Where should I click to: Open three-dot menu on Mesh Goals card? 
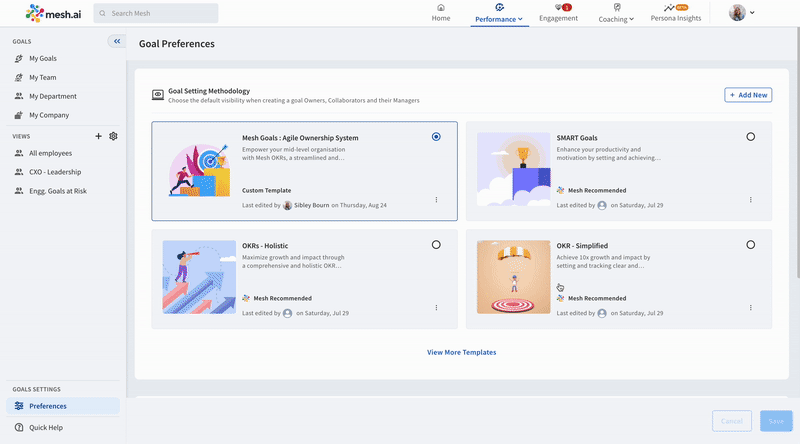point(436,199)
